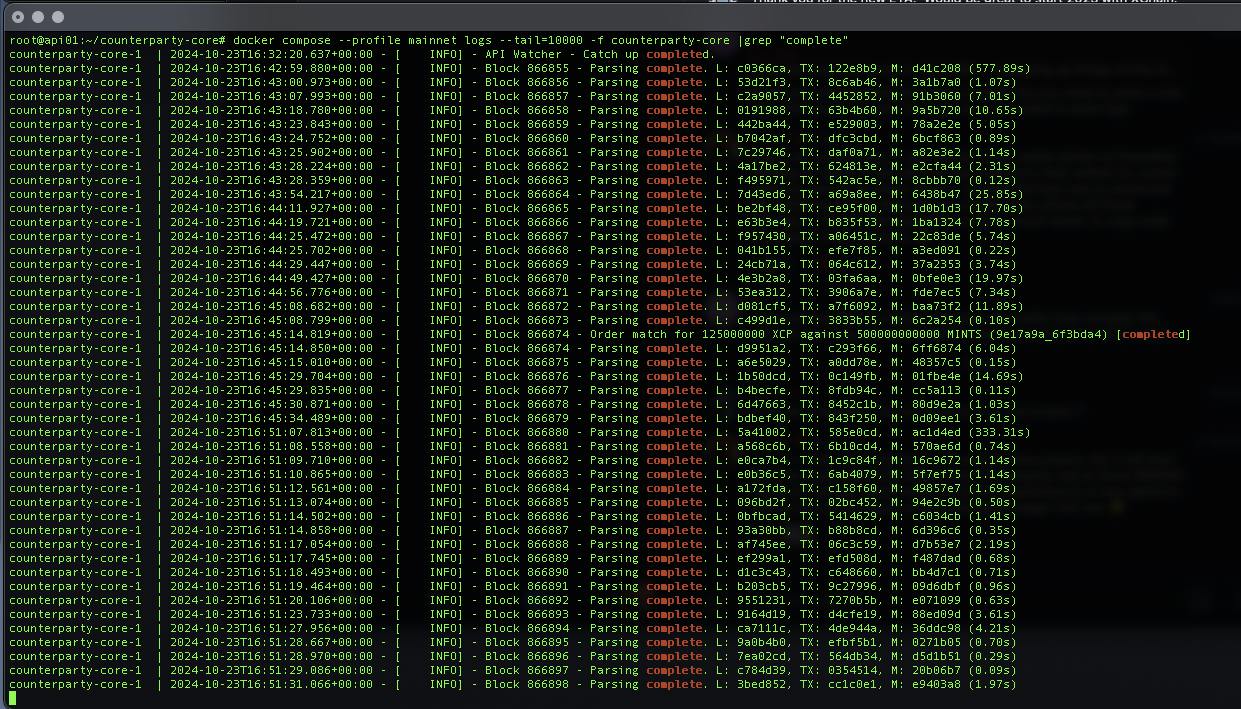This screenshot has height=709, width=1241.
Task: Click the grep "complete" part of the command
Action: click(796, 40)
